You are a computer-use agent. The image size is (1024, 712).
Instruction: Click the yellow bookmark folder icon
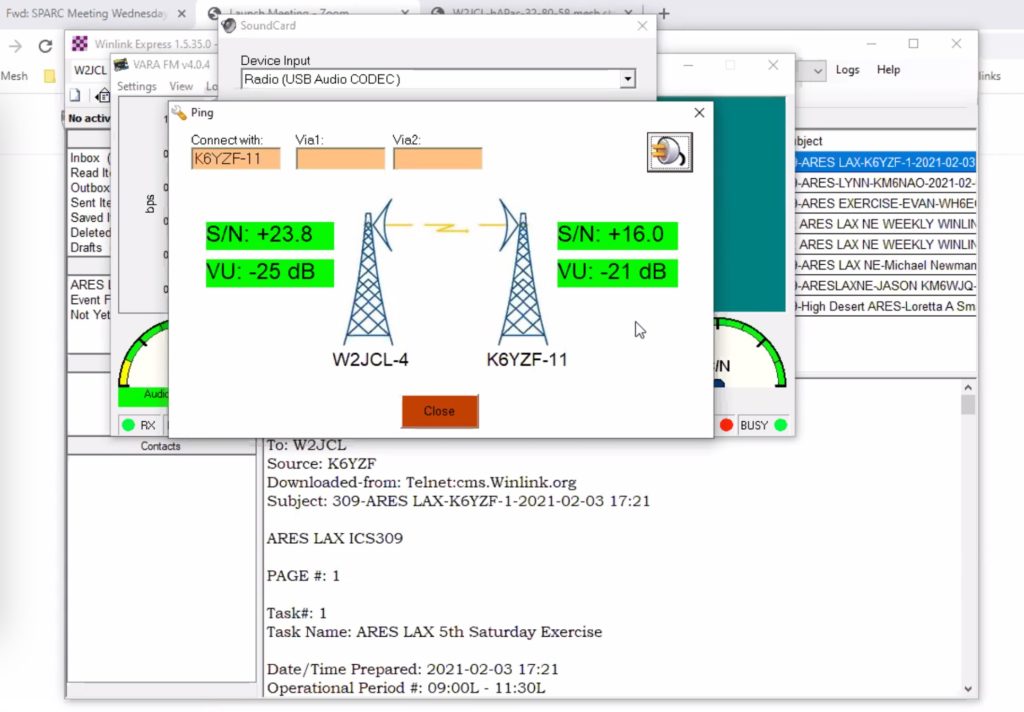[49, 76]
